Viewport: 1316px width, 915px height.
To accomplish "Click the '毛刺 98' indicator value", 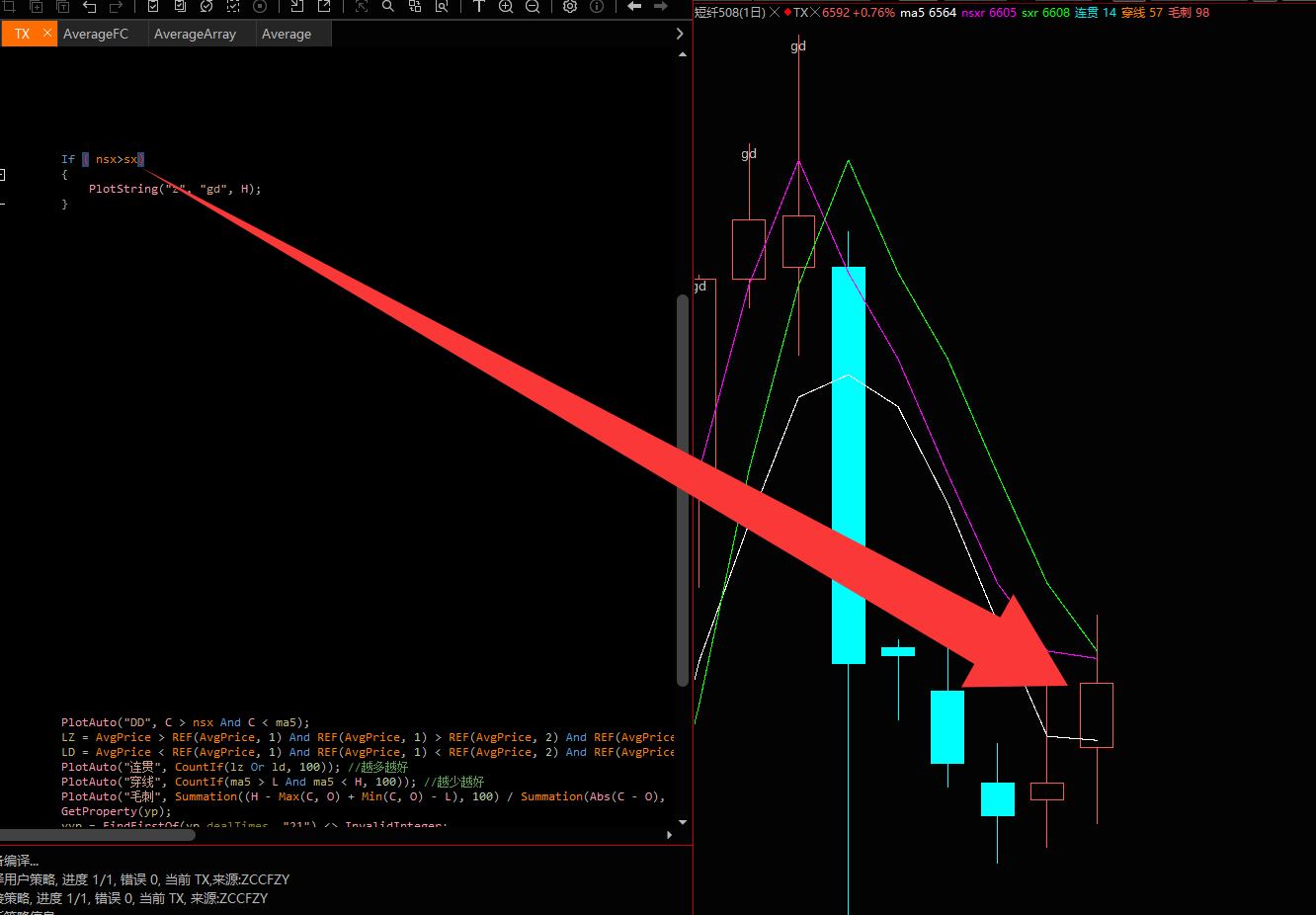I will point(1189,13).
